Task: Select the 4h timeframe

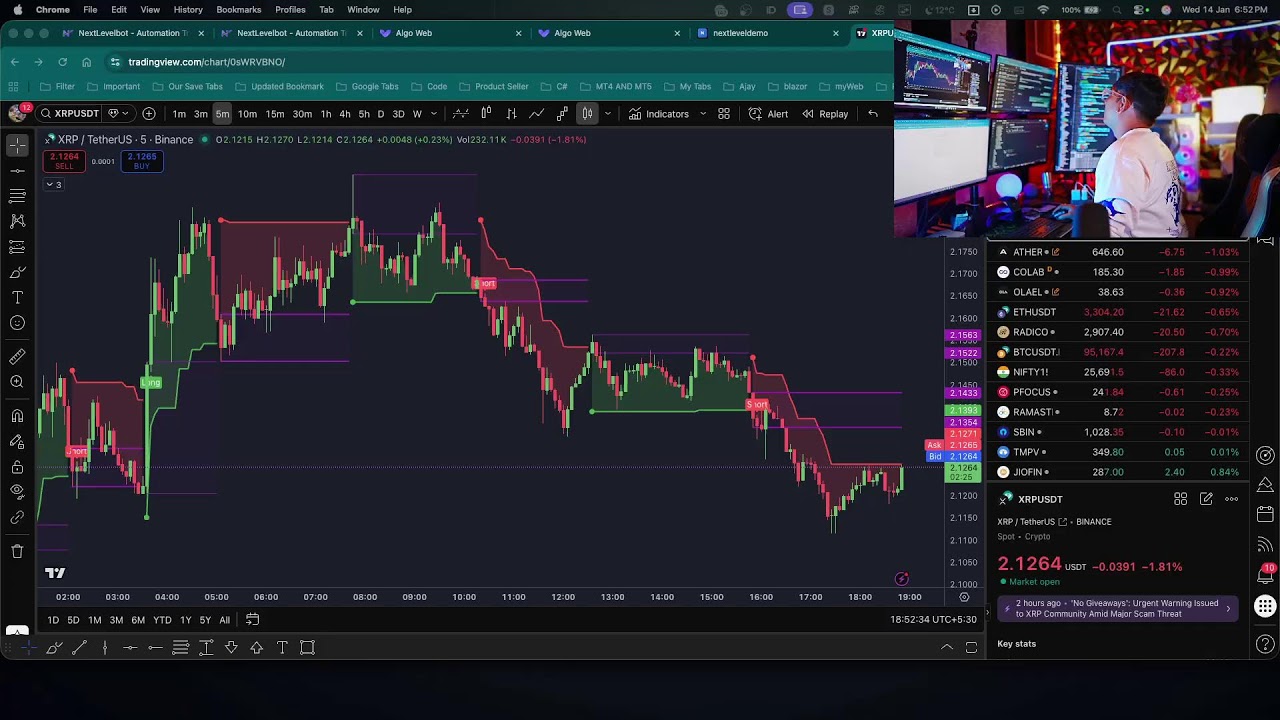Action: click(345, 114)
